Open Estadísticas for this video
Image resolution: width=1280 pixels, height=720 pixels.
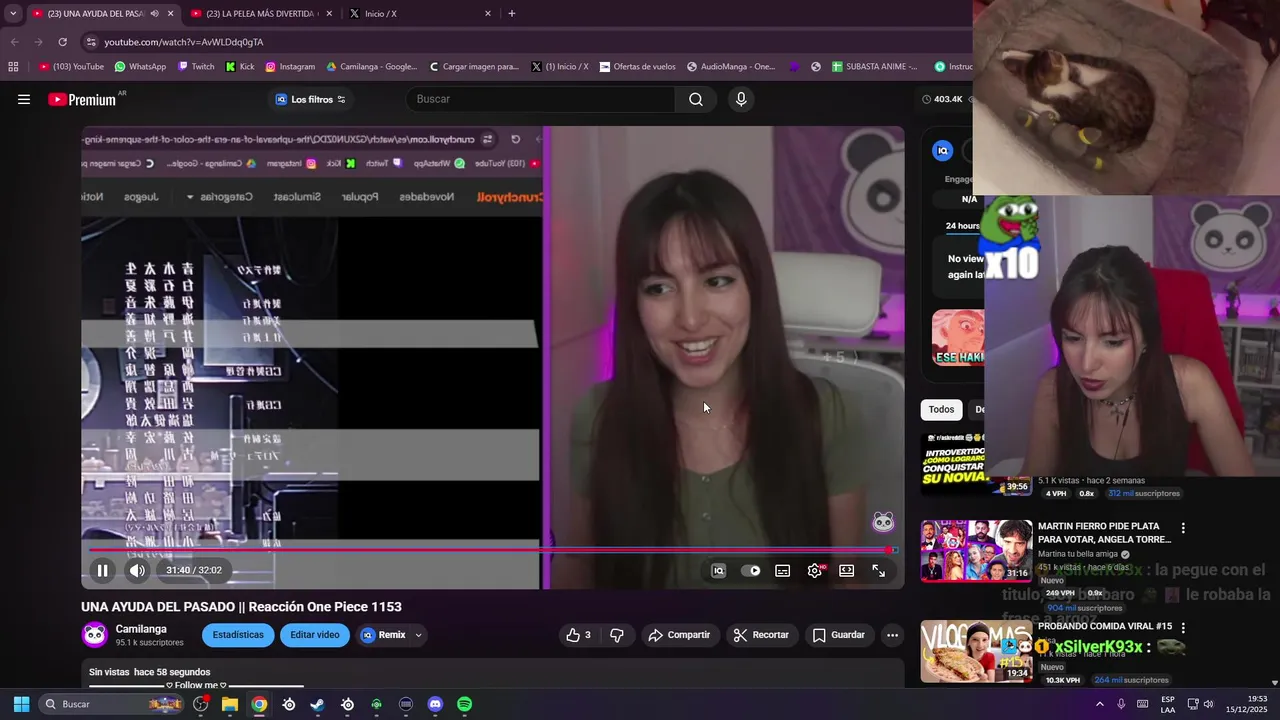(x=238, y=635)
